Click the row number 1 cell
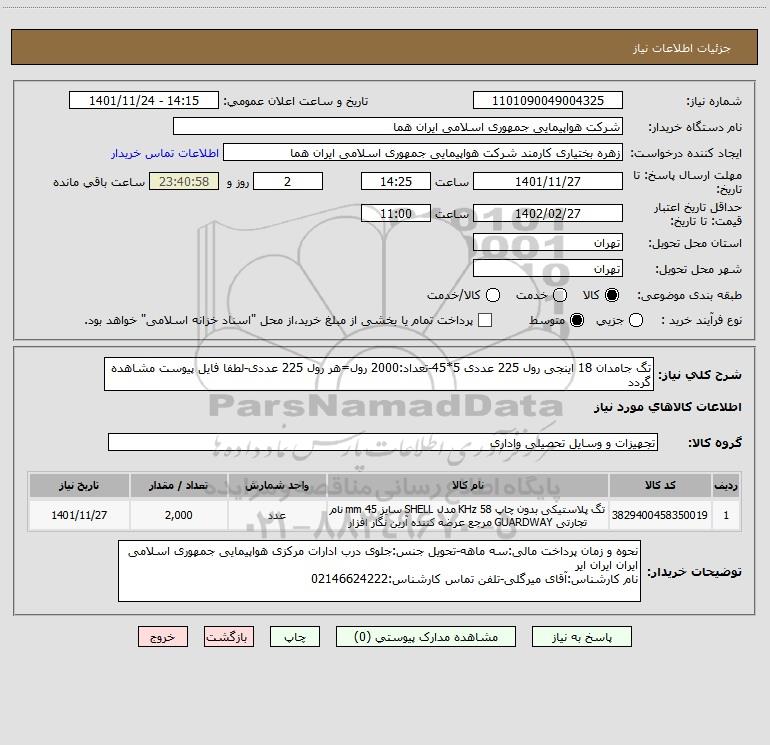 (726, 515)
